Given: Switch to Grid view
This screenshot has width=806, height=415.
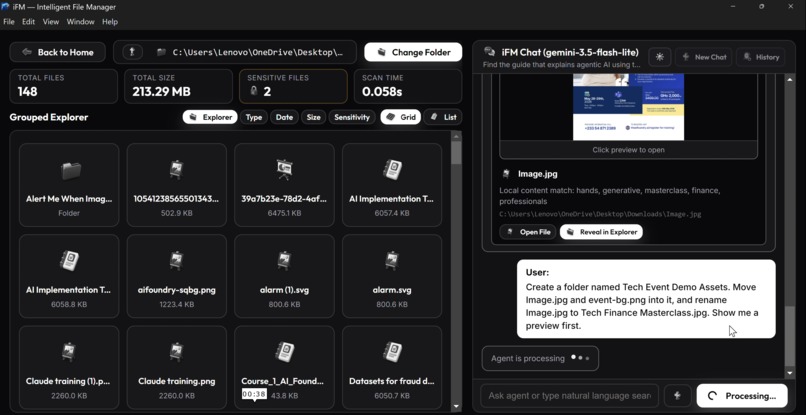Looking at the screenshot, I should (x=401, y=117).
